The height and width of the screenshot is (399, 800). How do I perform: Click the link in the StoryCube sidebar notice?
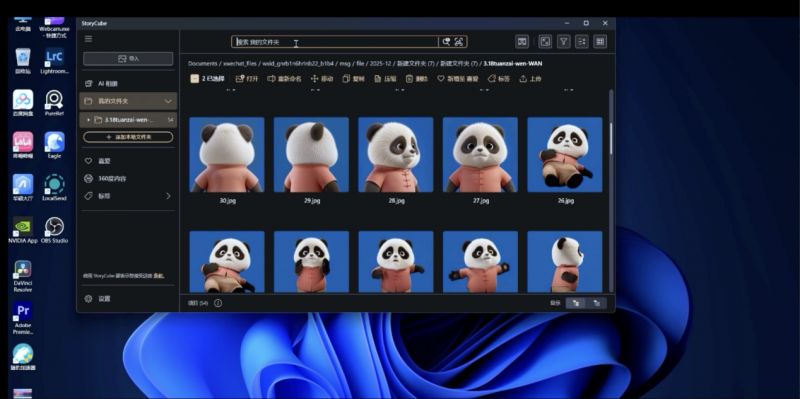click(160, 276)
